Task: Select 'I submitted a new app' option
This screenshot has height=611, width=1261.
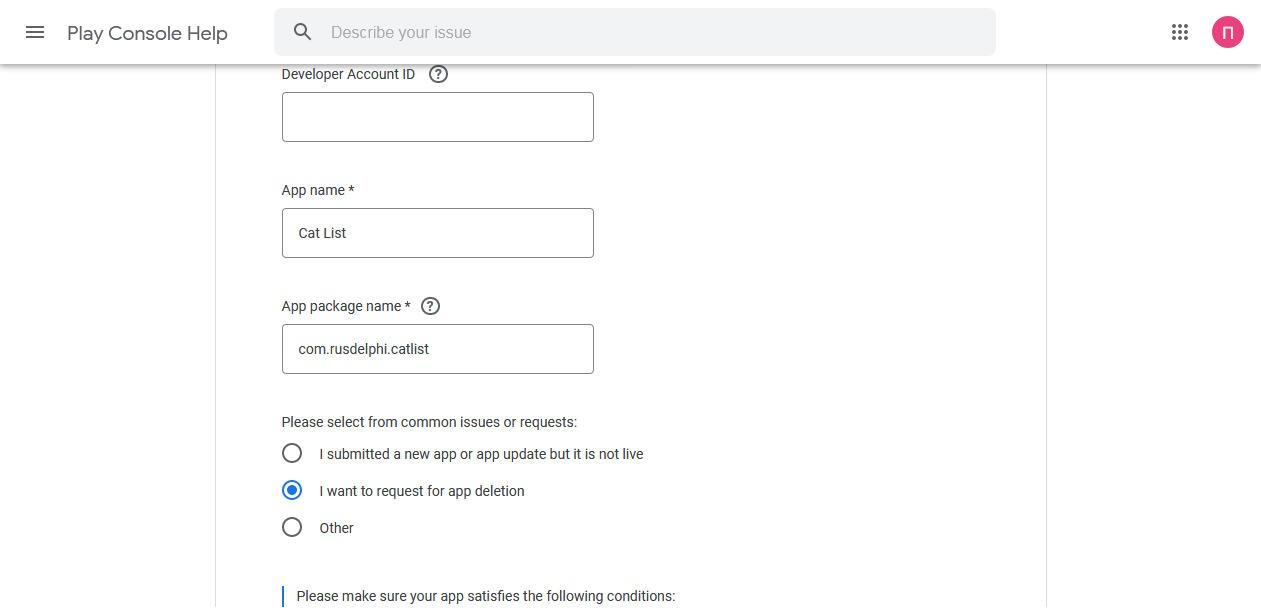Action: point(292,454)
